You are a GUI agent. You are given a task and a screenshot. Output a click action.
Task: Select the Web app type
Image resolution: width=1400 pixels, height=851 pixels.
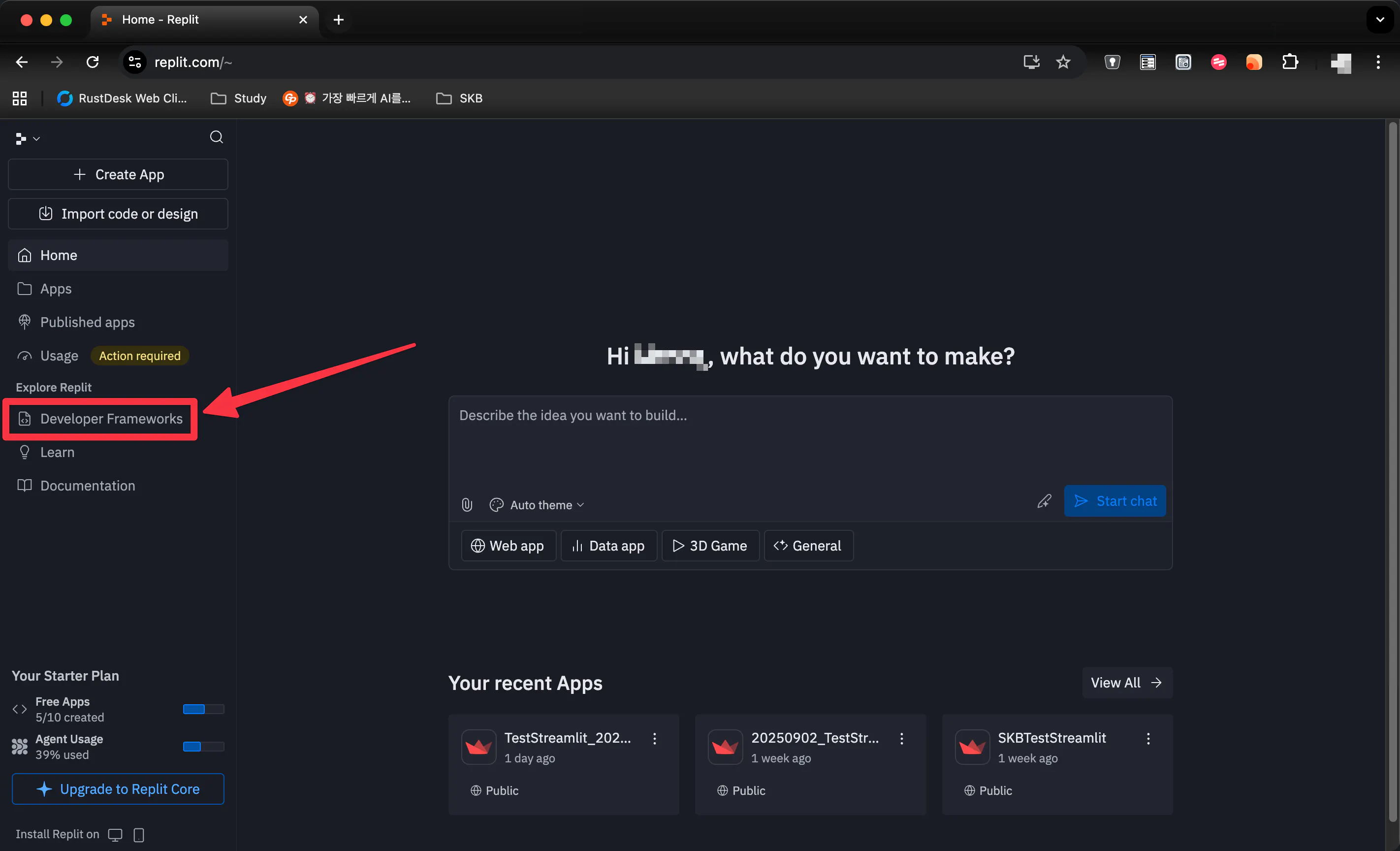click(508, 546)
